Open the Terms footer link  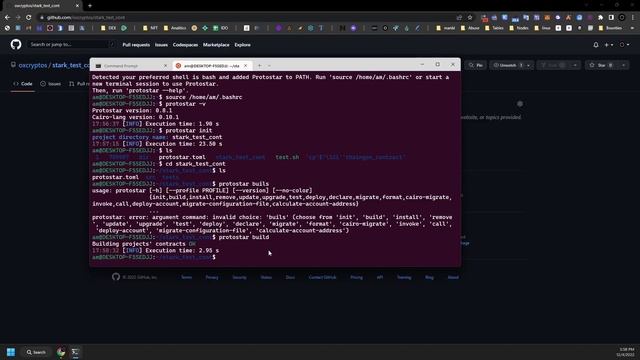click(x=187, y=277)
